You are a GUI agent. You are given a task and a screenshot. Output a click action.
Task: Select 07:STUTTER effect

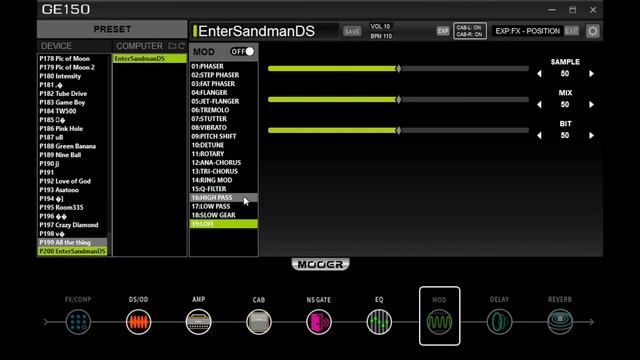(224, 119)
